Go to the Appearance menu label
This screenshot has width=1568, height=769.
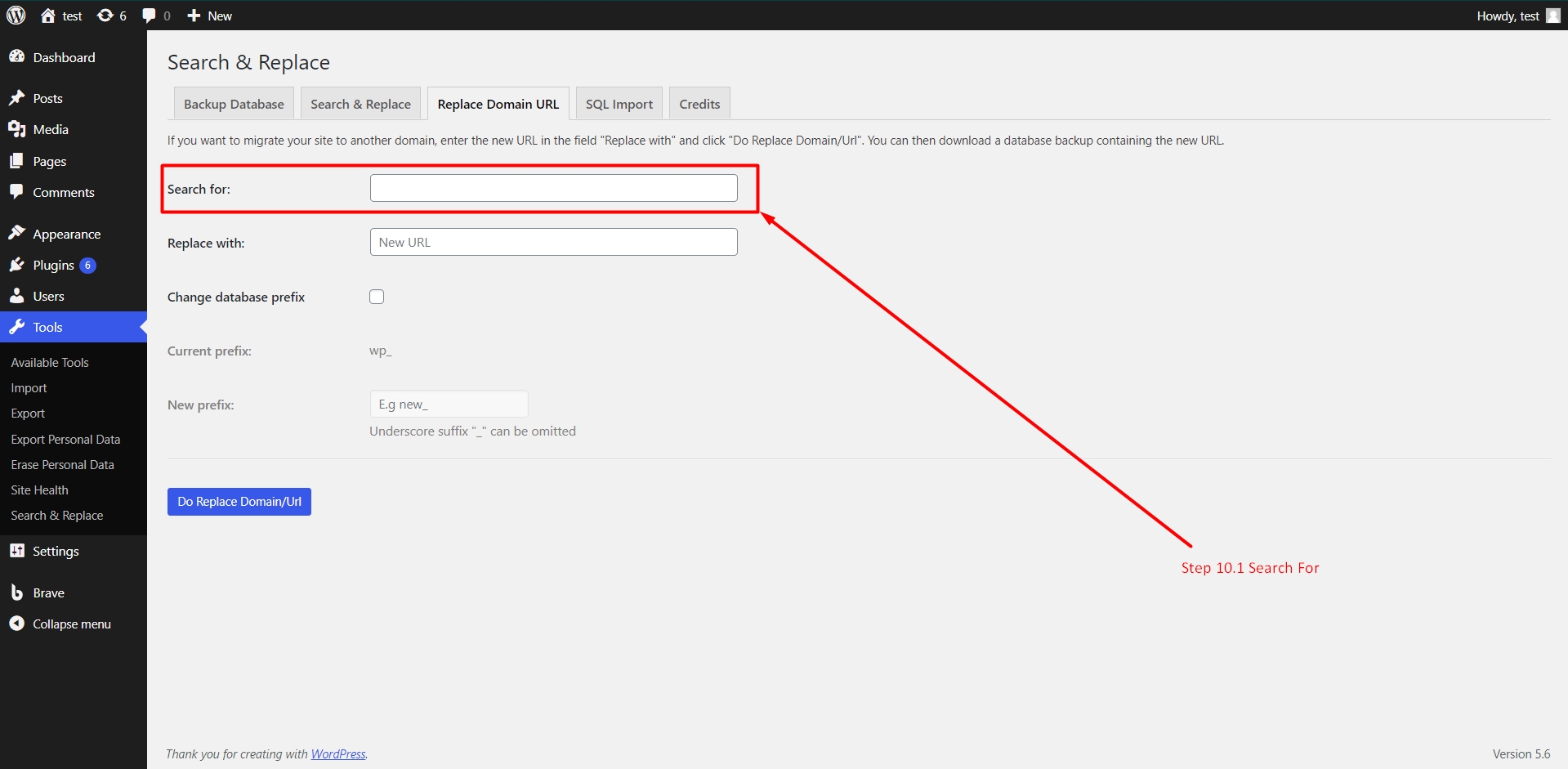coord(67,234)
